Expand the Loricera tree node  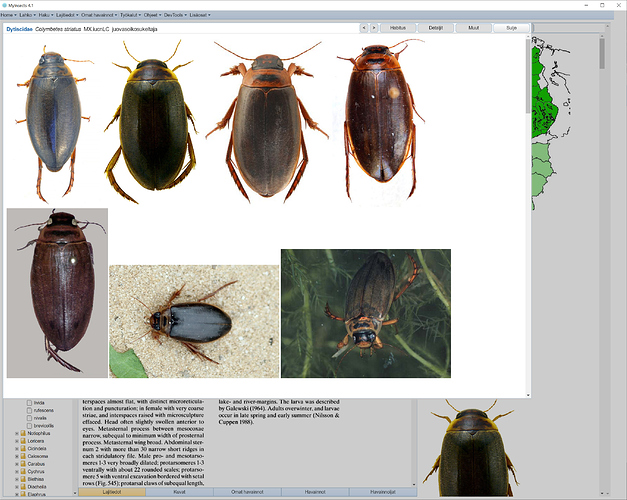[17, 441]
